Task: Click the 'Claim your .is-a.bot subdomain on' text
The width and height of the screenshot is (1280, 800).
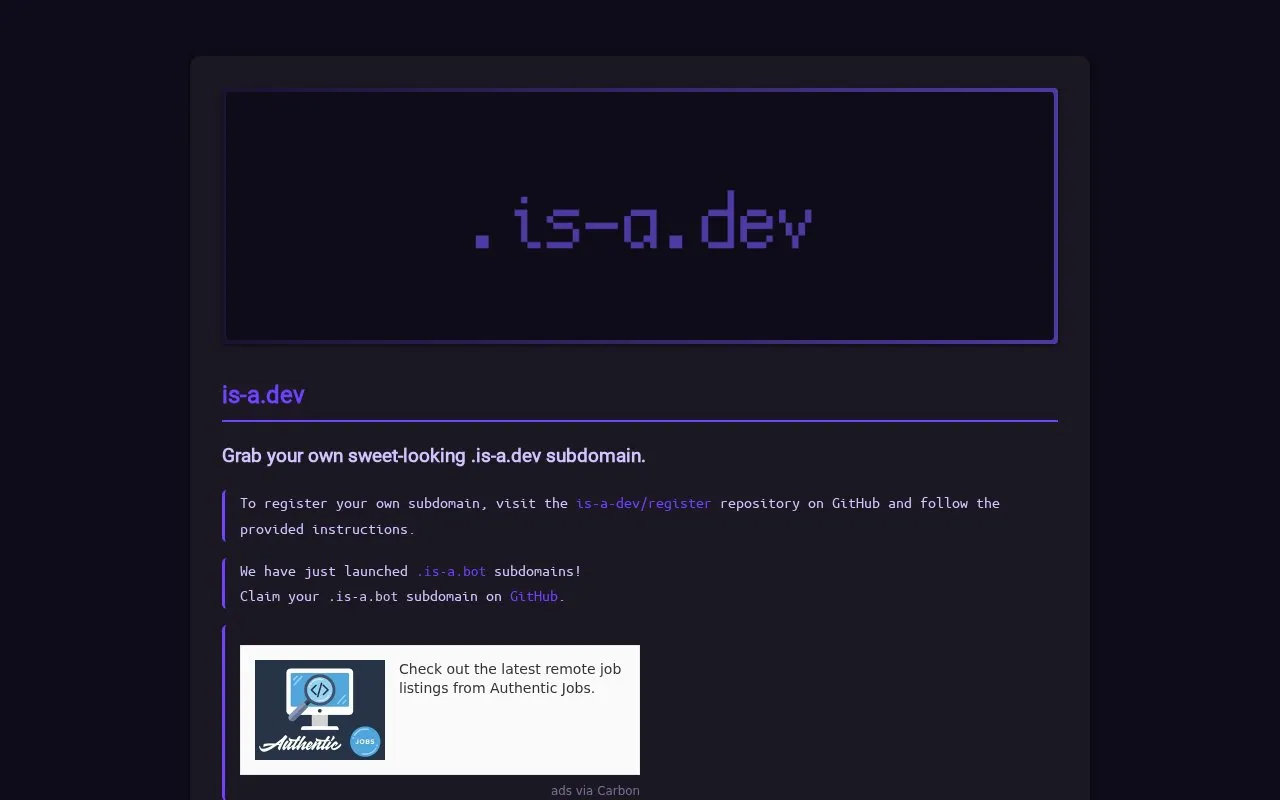Action: point(371,596)
